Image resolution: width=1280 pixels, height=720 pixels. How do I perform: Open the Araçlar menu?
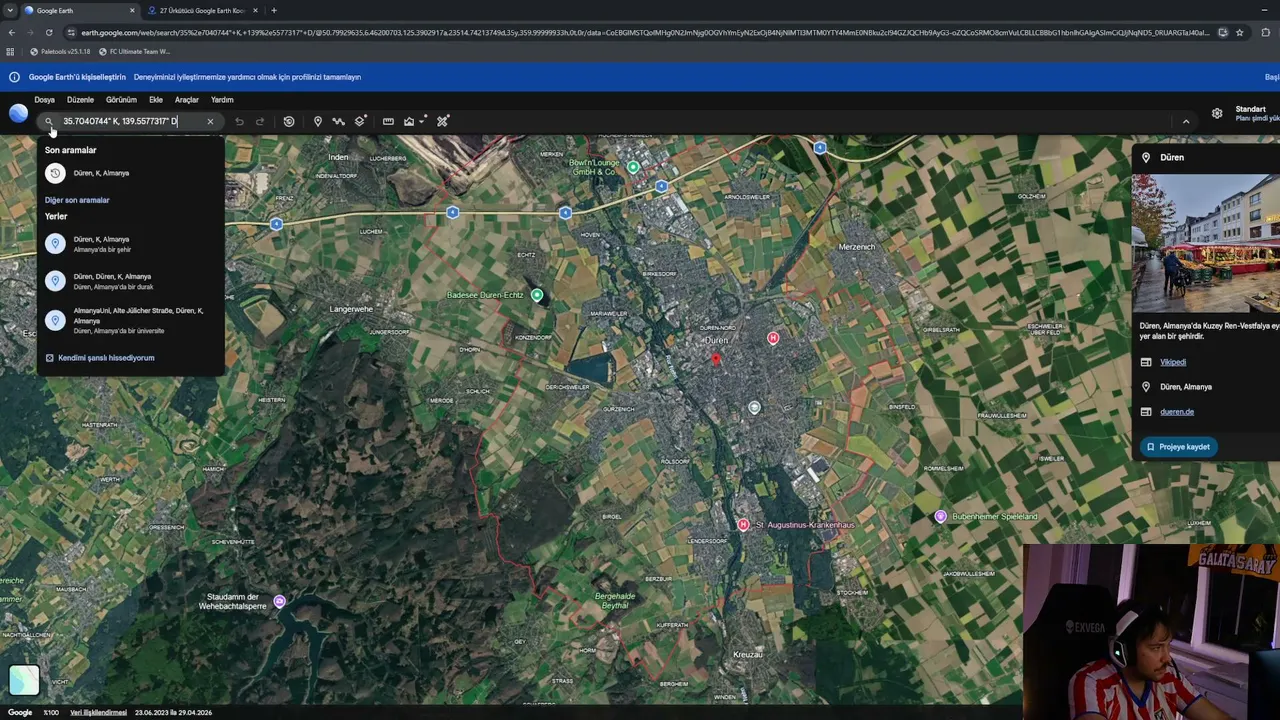tap(187, 100)
